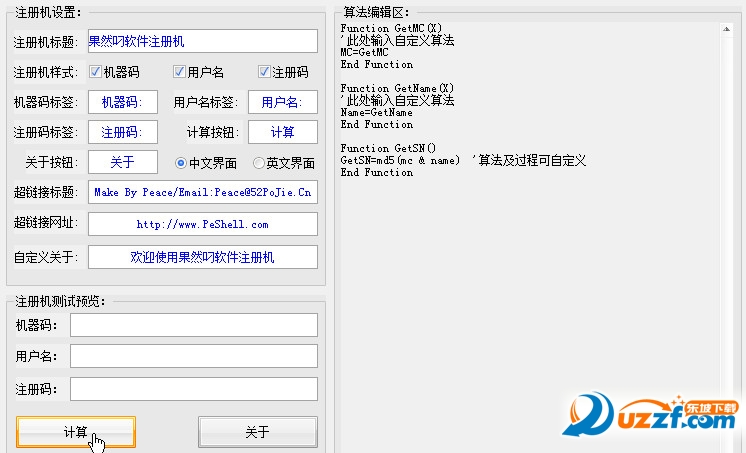Image resolution: width=746 pixels, height=453 pixels.
Task: Click the line 'Name=GetName'
Action: click(376, 112)
